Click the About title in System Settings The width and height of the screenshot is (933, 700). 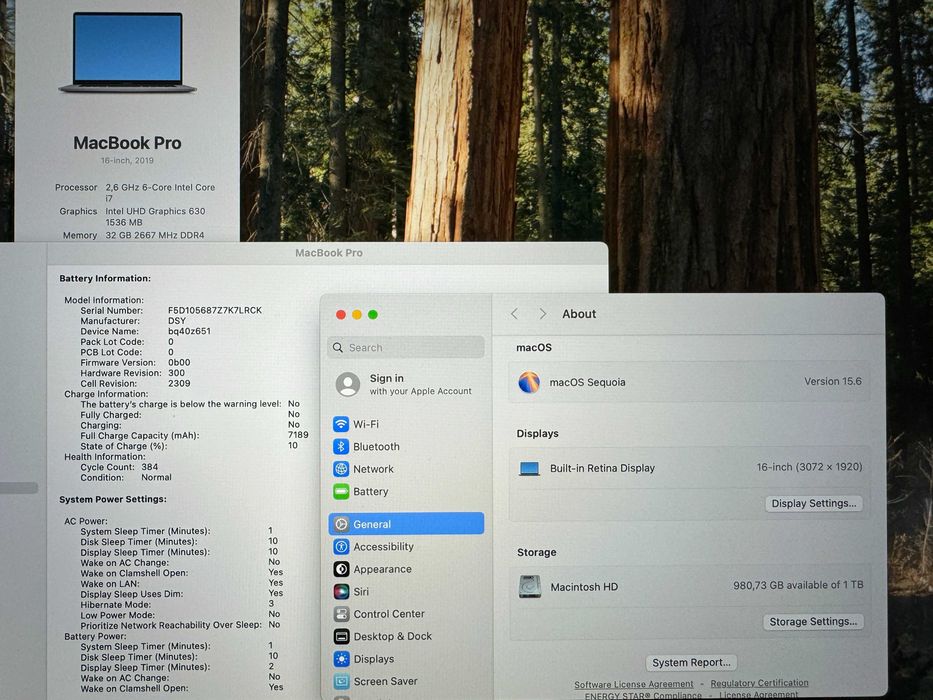click(579, 314)
